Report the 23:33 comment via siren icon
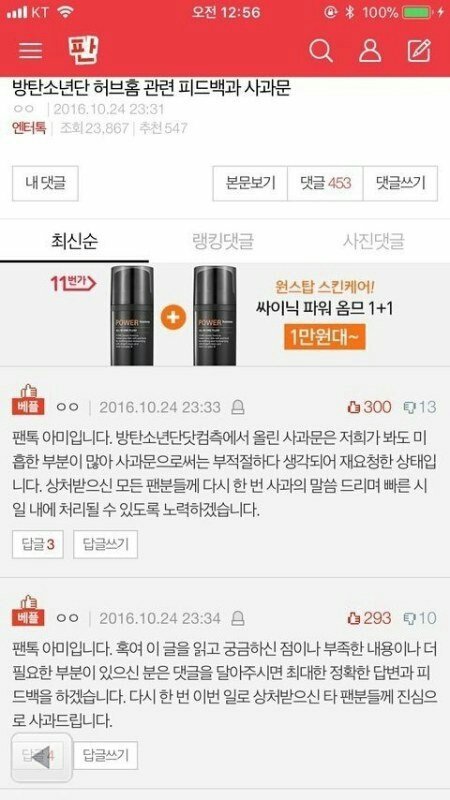The image size is (450, 800). (x=237, y=407)
